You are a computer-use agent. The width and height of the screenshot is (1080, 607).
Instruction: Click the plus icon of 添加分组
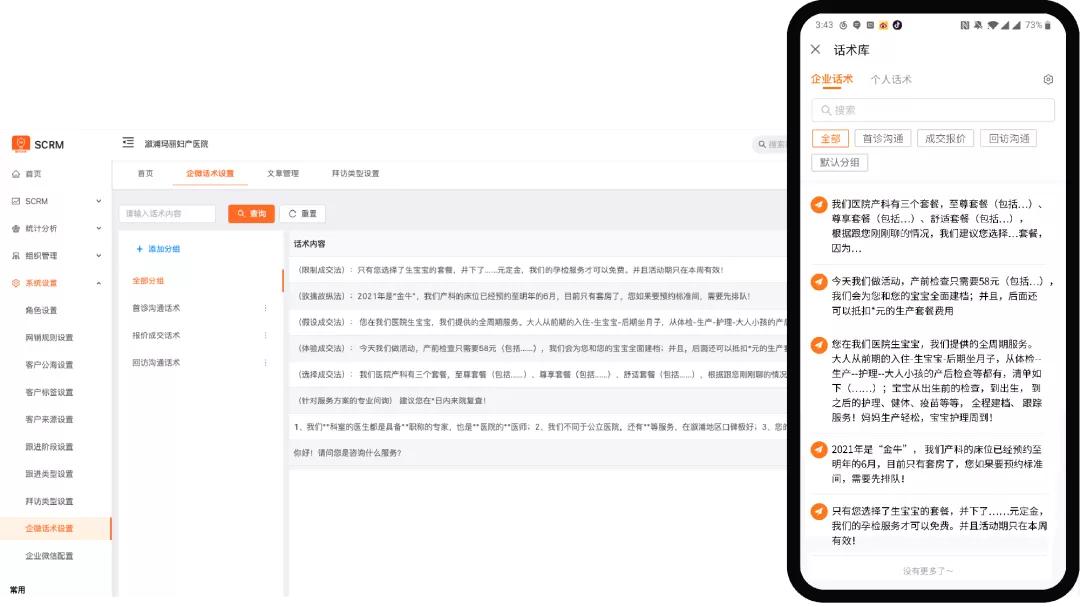coord(139,249)
